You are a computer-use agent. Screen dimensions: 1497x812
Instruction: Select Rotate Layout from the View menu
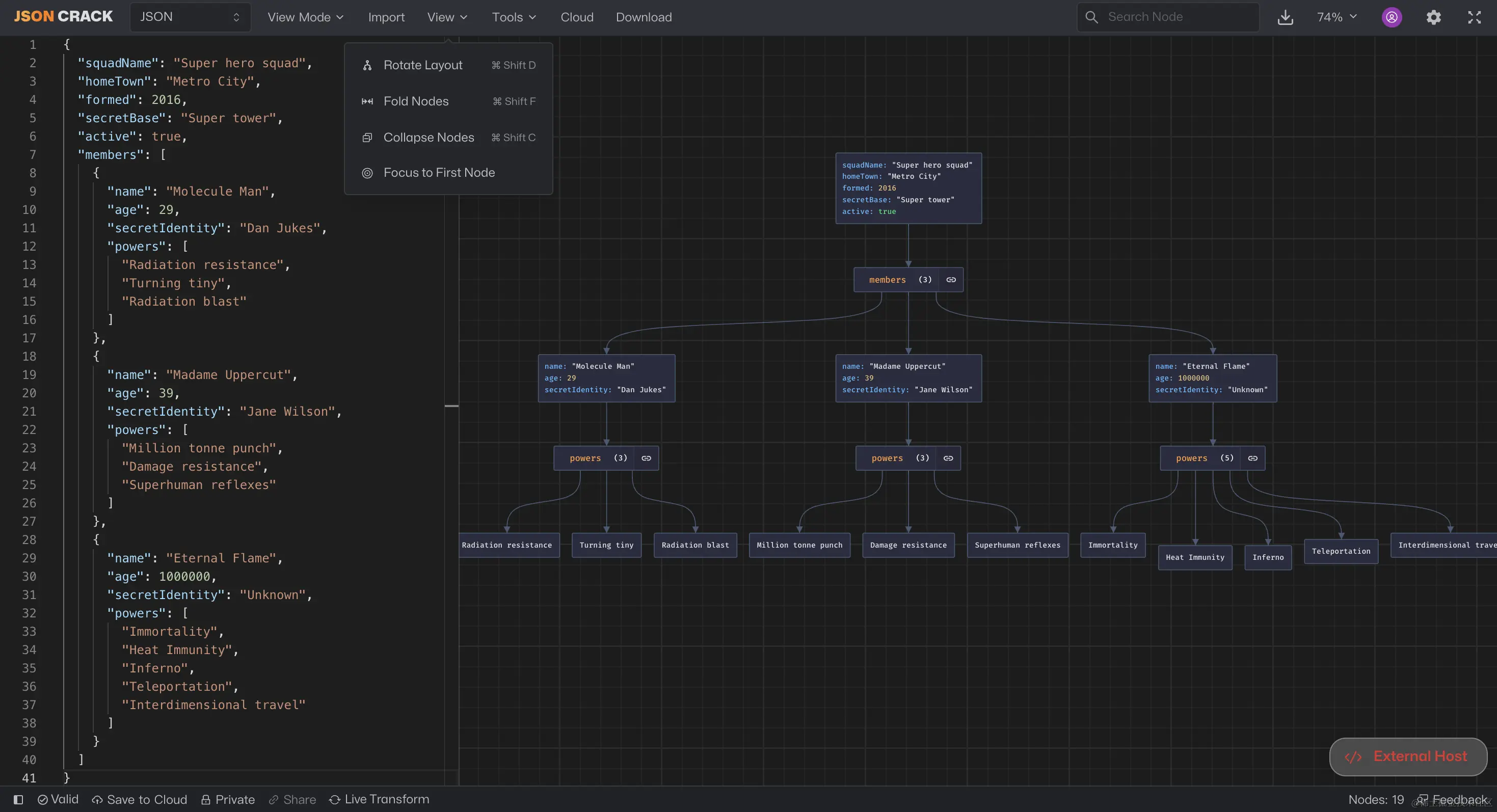click(422, 65)
